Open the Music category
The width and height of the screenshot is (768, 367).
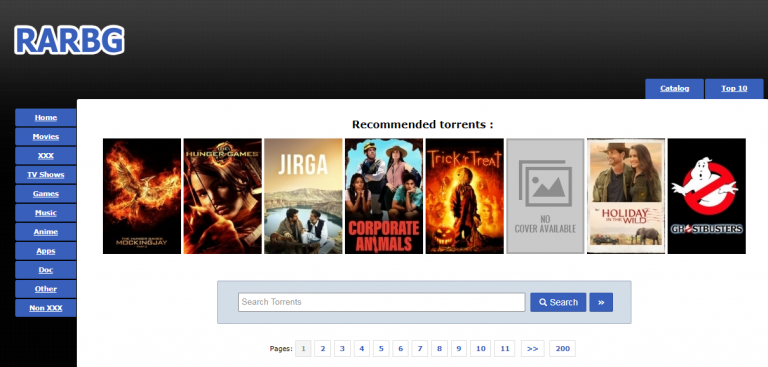coord(46,213)
